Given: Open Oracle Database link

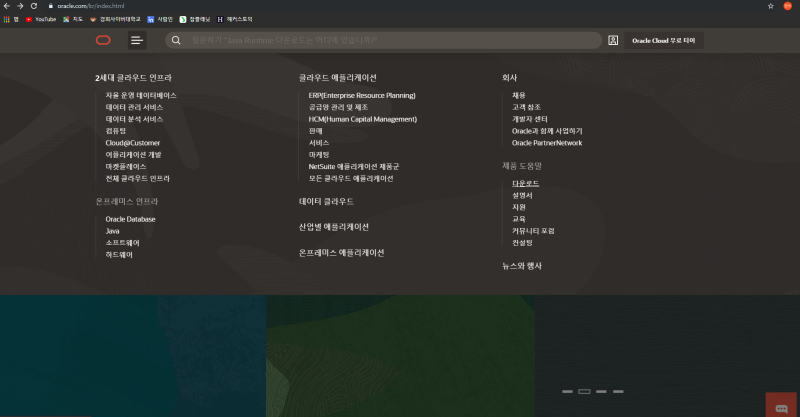Looking at the screenshot, I should pos(130,219).
